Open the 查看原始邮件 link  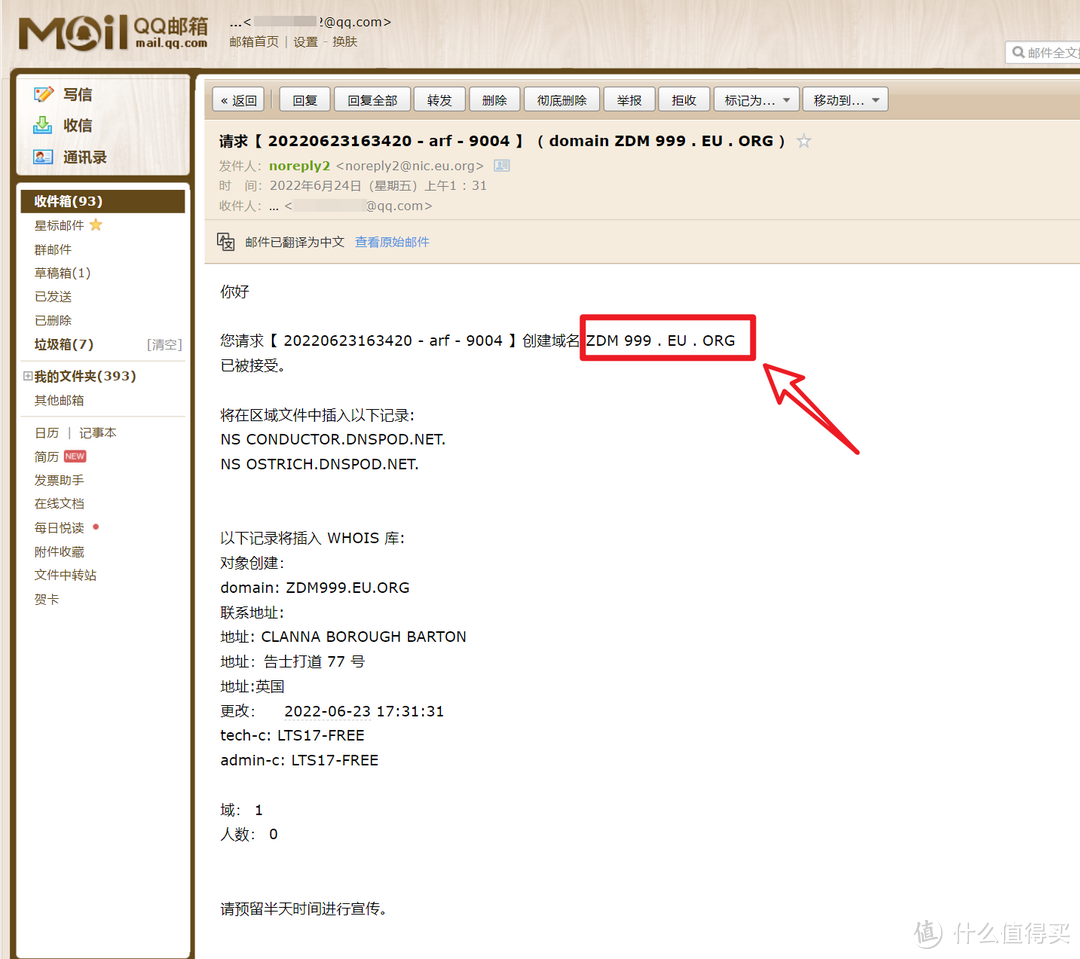(392, 242)
